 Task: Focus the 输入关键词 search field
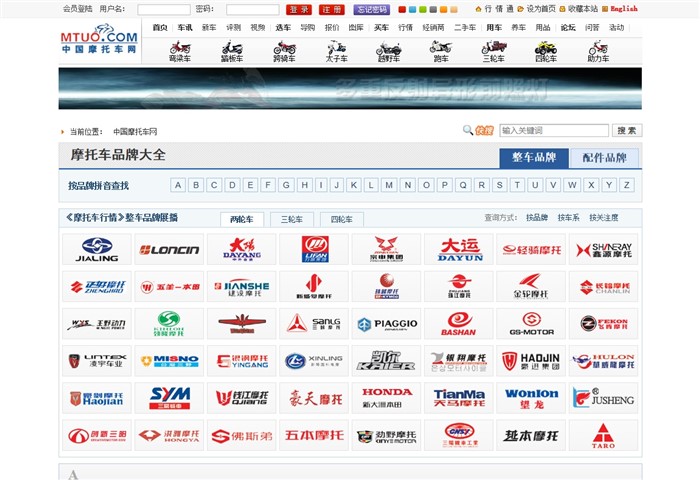pyautogui.click(x=554, y=130)
